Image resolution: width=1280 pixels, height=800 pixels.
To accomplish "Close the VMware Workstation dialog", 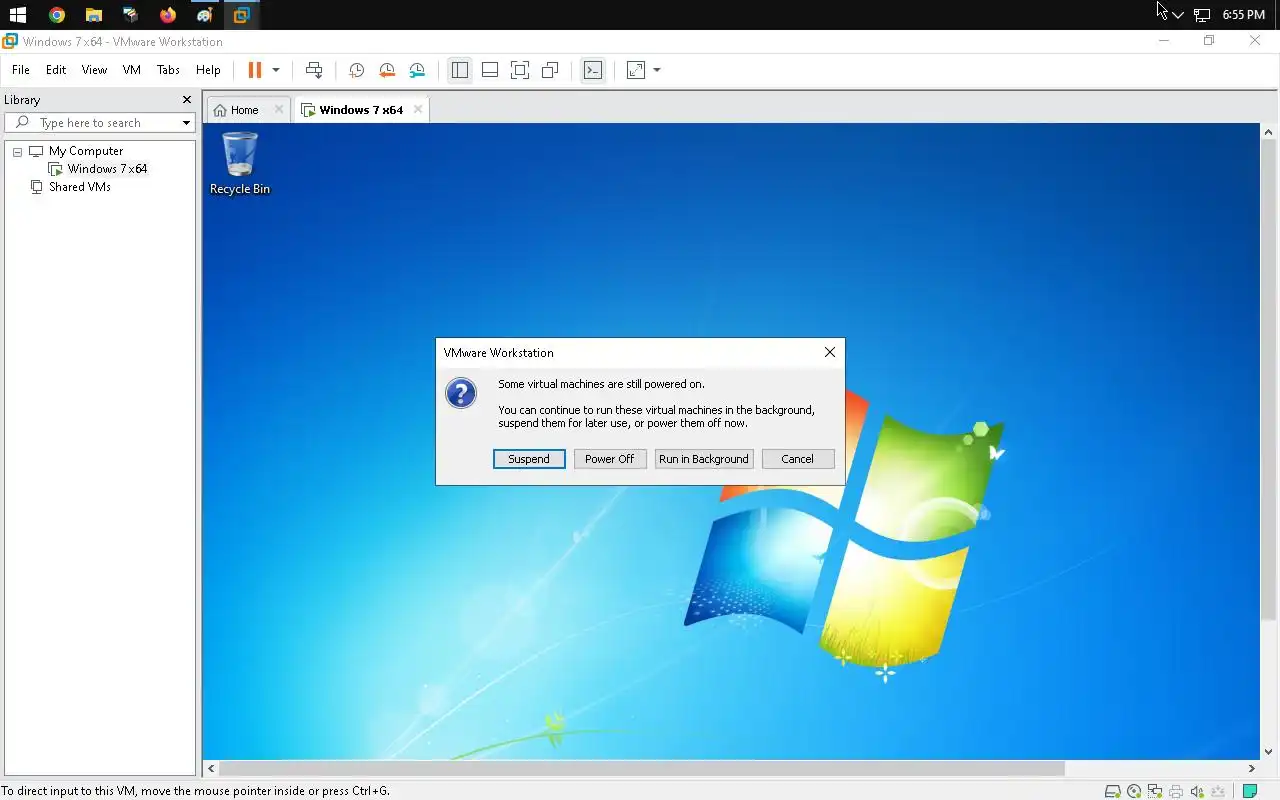I will pyautogui.click(x=829, y=353).
